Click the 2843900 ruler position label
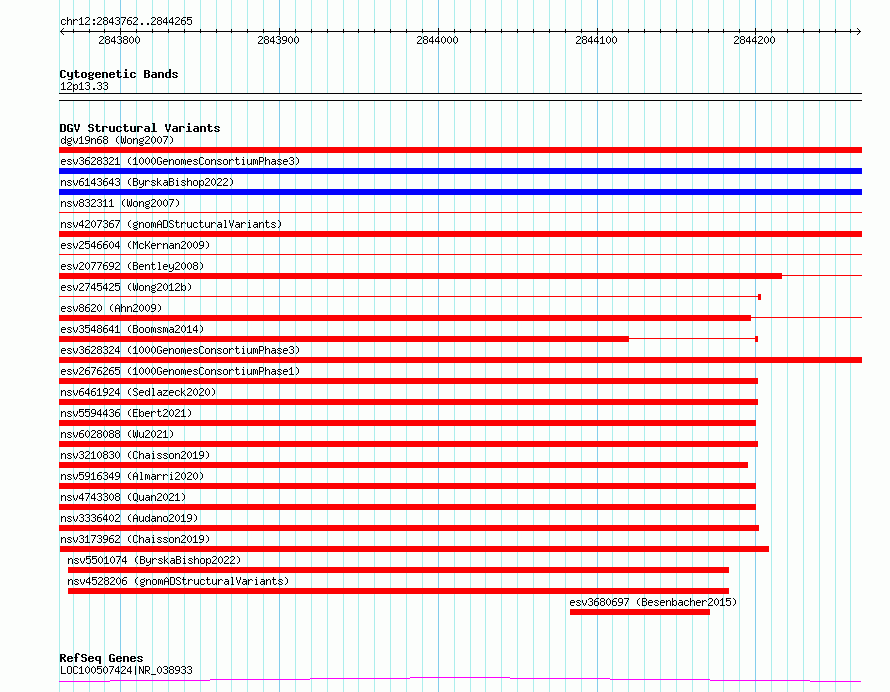The height and width of the screenshot is (692, 890). click(x=278, y=40)
